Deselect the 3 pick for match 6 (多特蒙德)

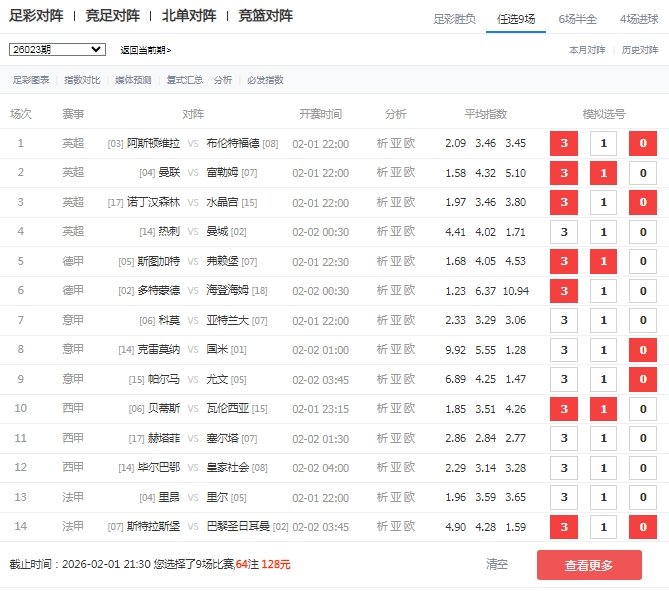tap(564, 292)
